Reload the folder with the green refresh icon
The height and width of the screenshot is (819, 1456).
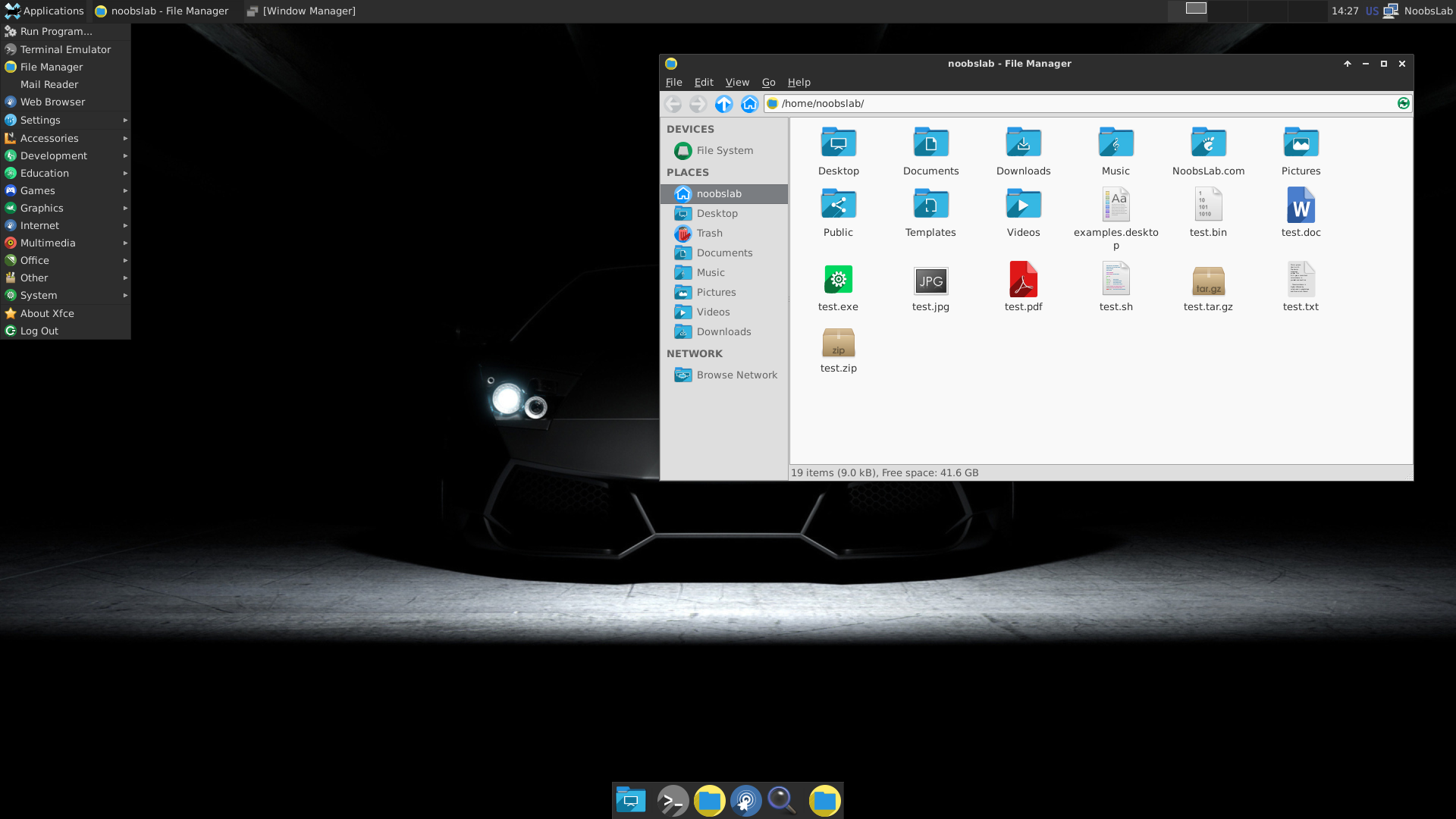1403,103
